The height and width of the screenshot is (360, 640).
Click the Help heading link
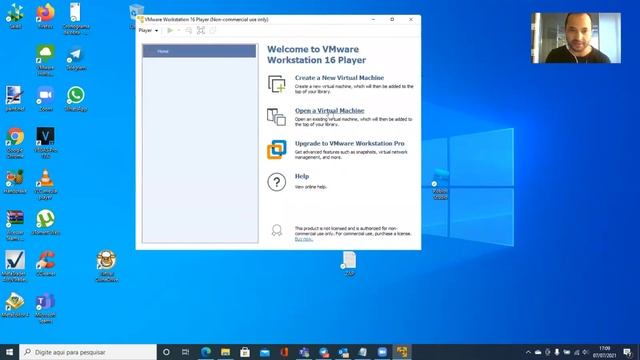coord(302,176)
